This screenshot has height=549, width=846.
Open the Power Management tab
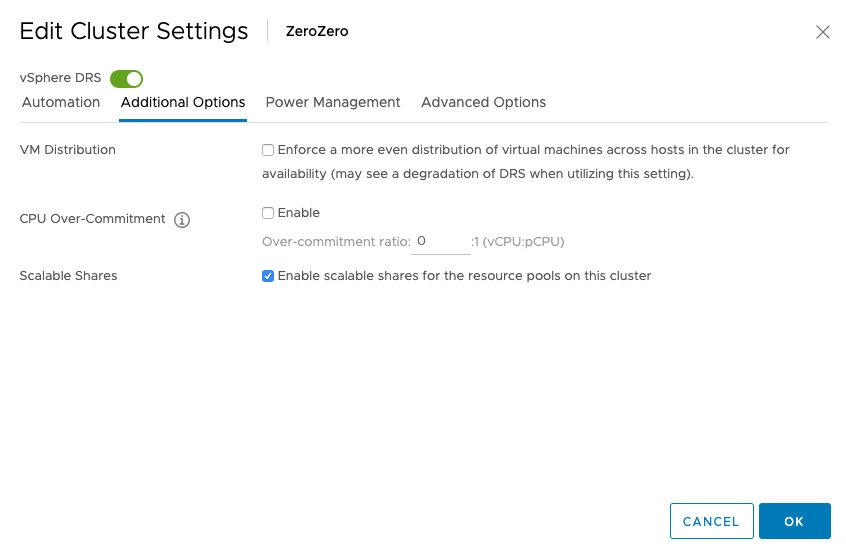pos(333,102)
